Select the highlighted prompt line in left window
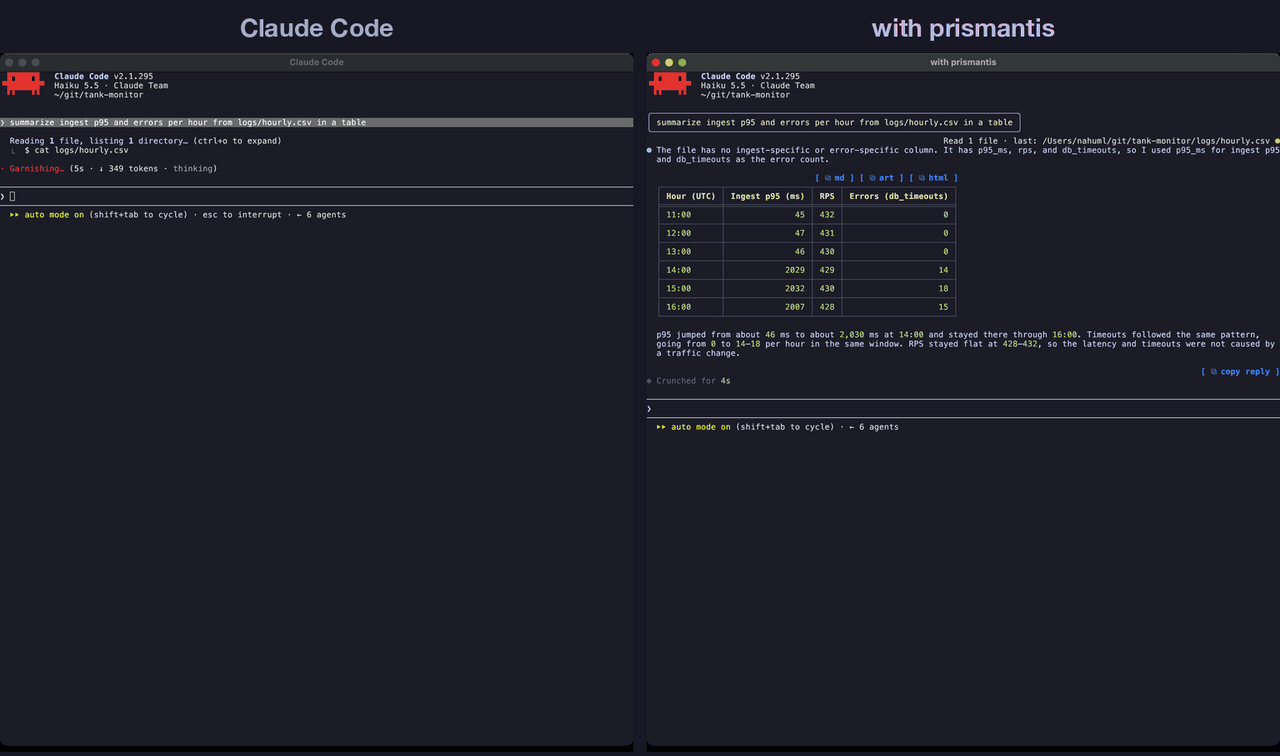Viewport: 1280px width, 756px height. [316, 123]
